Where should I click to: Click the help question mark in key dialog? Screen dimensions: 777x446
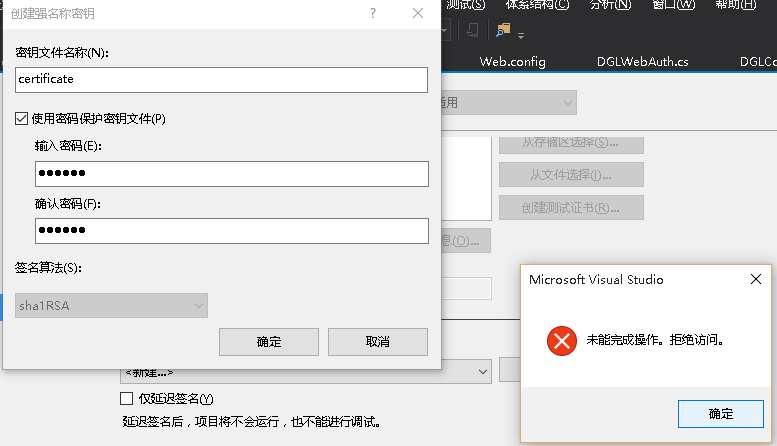pos(373,13)
